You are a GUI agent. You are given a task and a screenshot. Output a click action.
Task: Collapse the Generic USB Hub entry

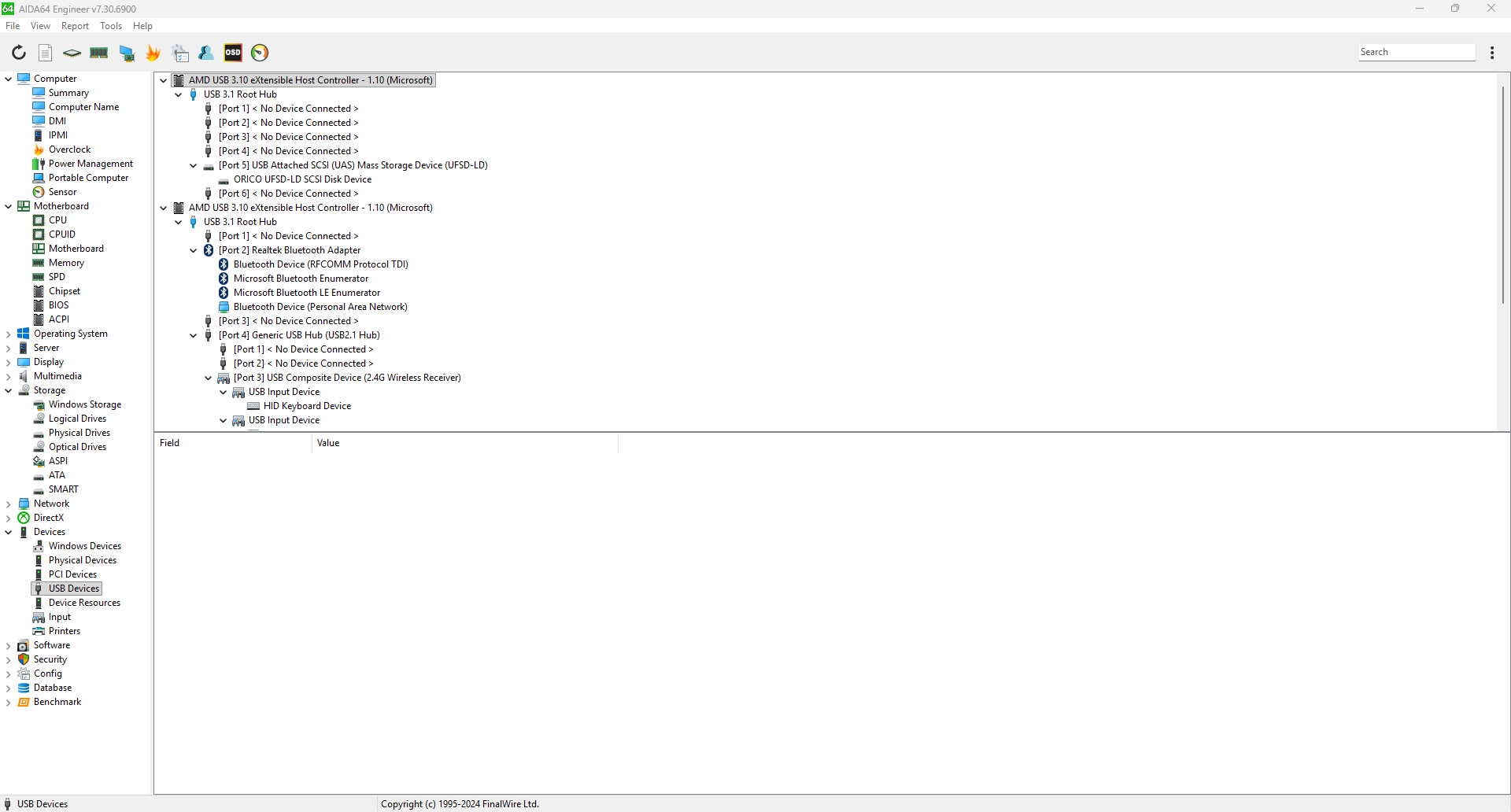(194, 335)
